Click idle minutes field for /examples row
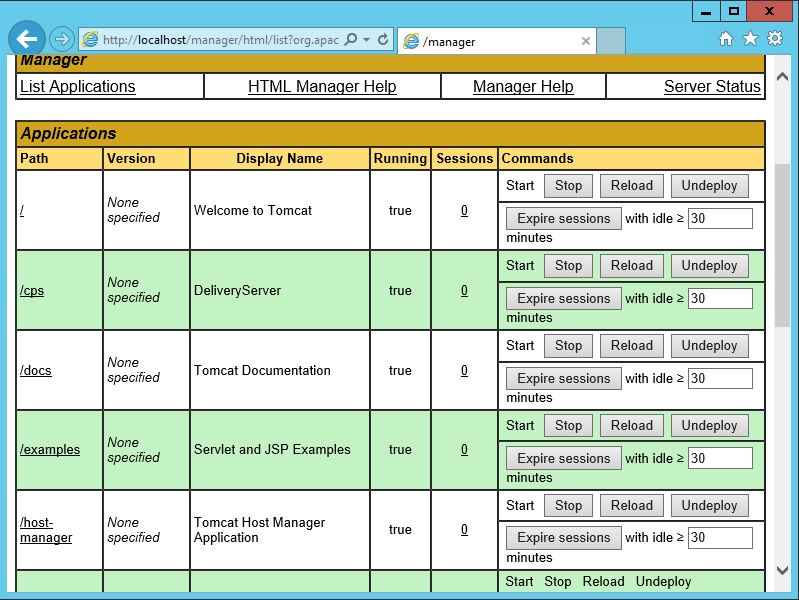The width and height of the screenshot is (799, 600). click(x=720, y=458)
